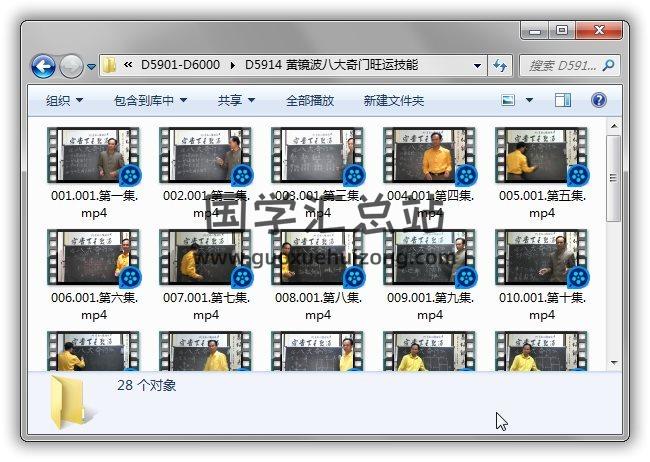Open help with the question mark icon
This screenshot has width=650, height=462.
click(599, 100)
